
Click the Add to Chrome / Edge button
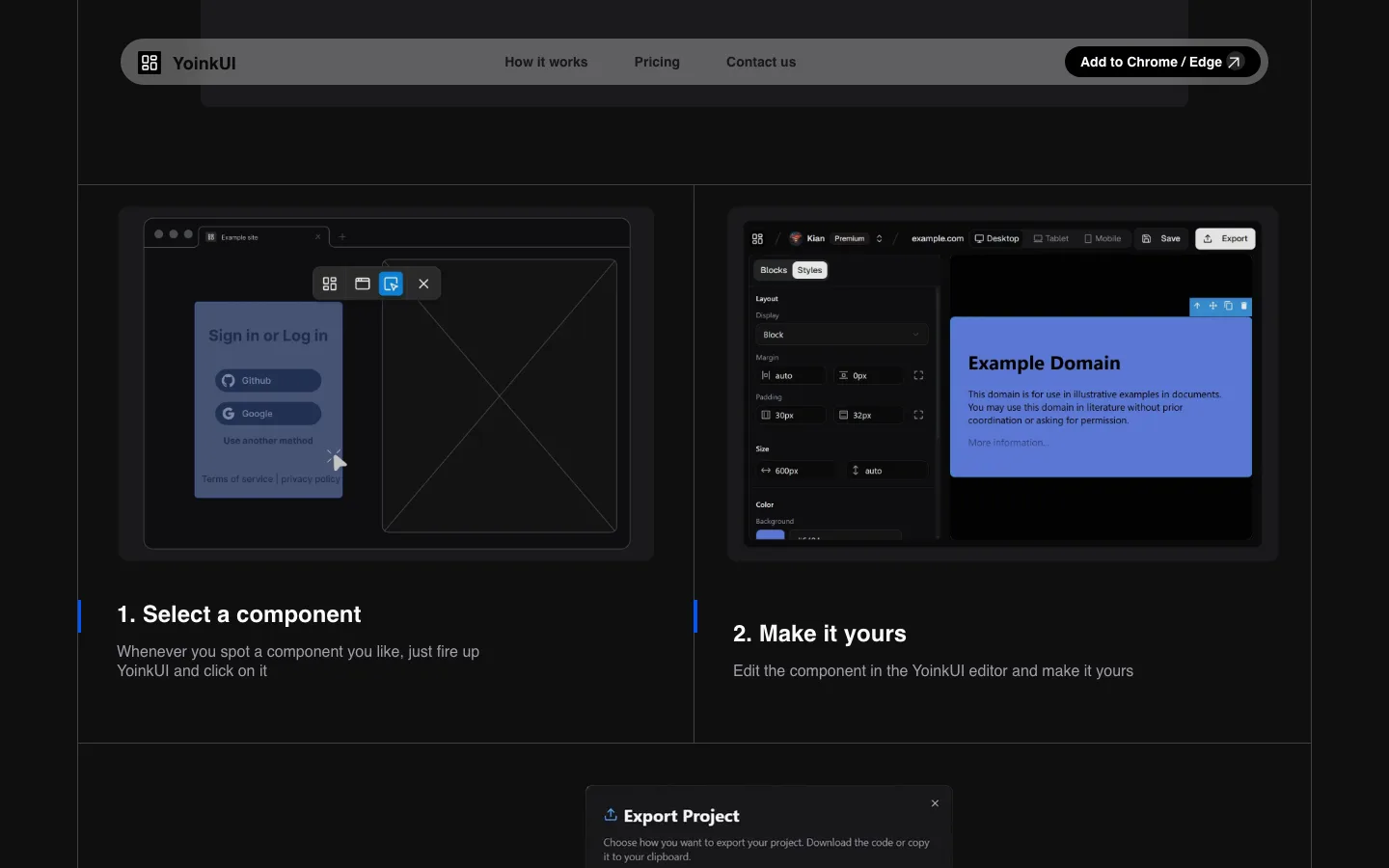[x=1162, y=62]
